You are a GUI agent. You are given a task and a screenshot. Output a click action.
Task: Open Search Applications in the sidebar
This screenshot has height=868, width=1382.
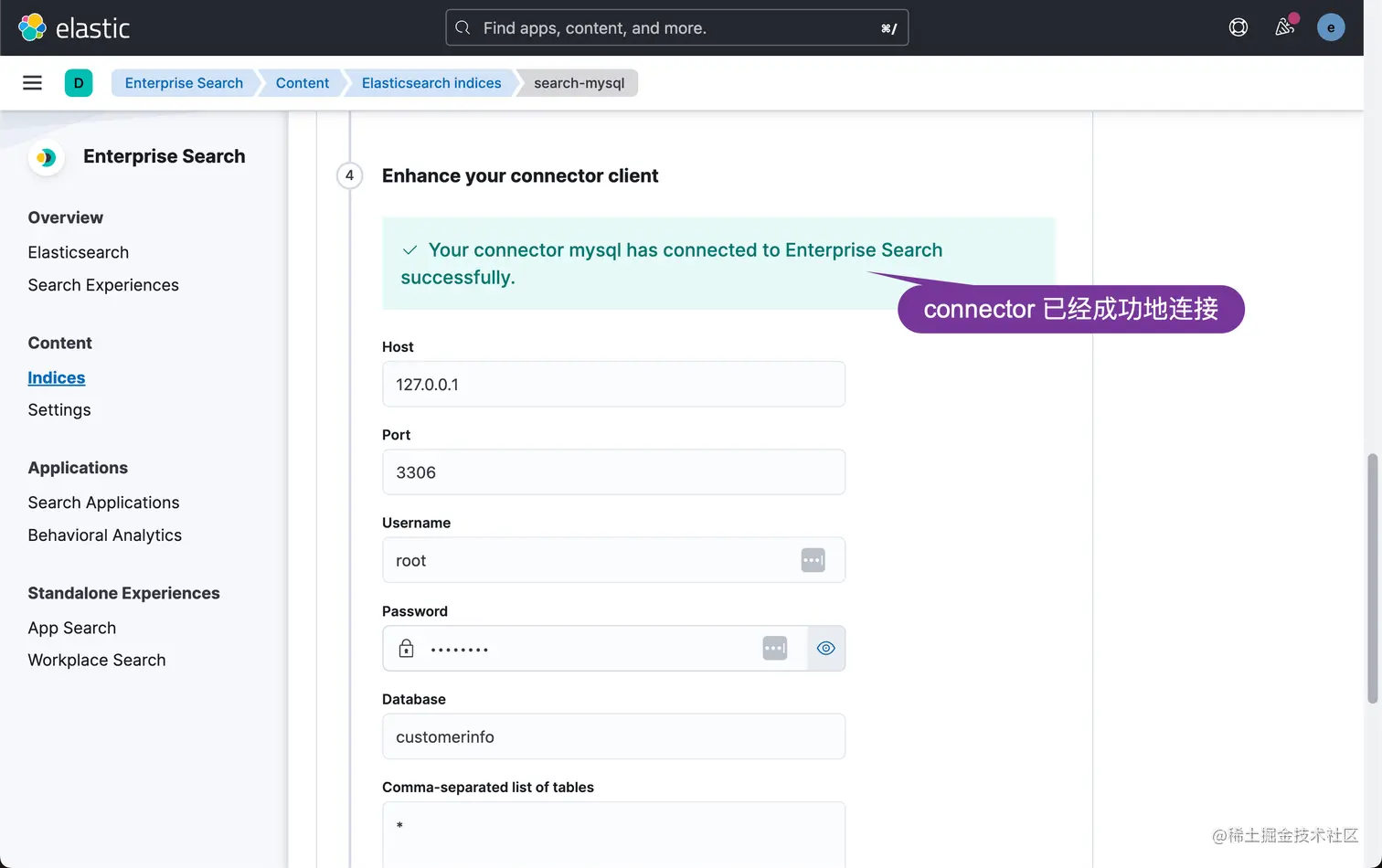[x=103, y=503]
